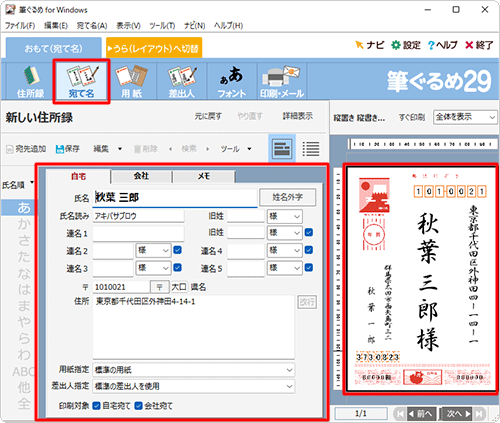The image size is (500, 423).
Task: Go to first record in preview navigation
Action: click(x=400, y=414)
